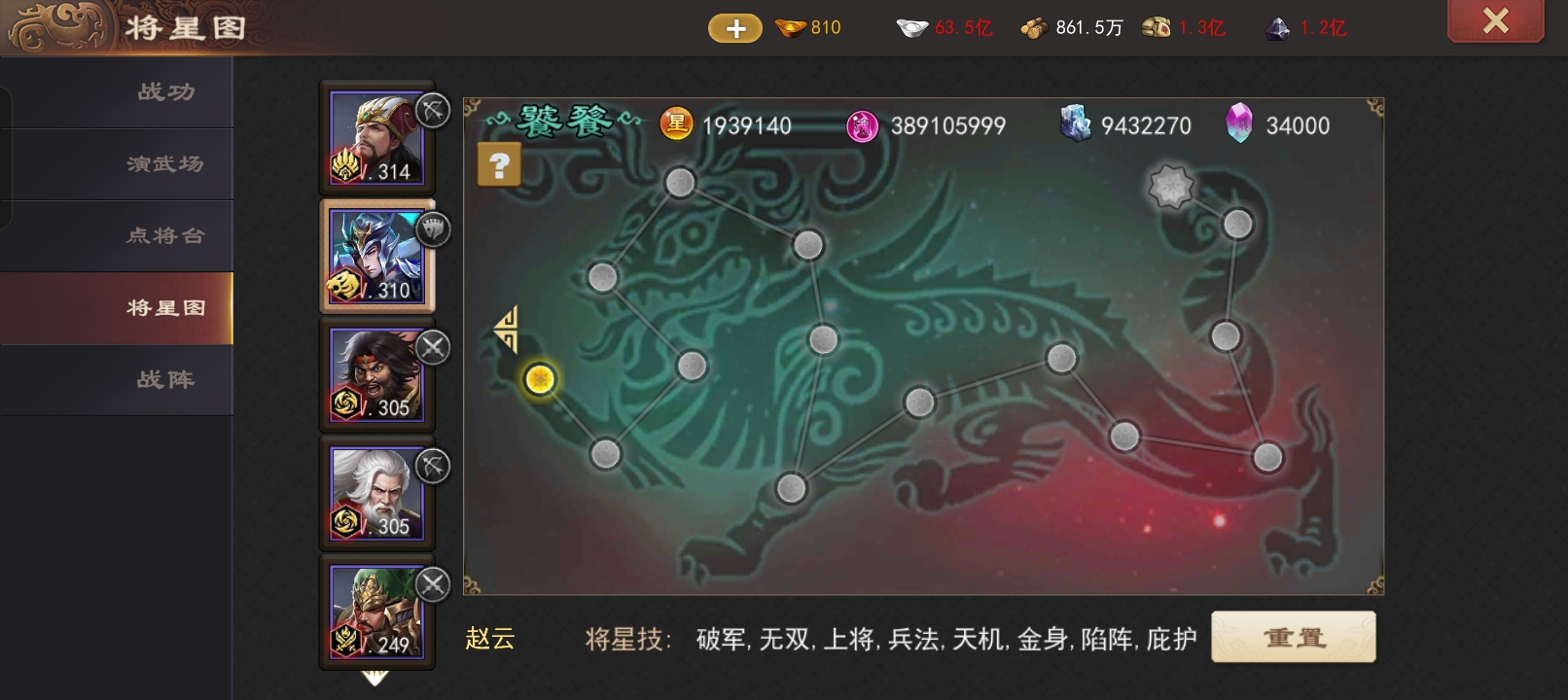This screenshot has height=700, width=1568.
Task: Open the 战功 tab
Action: coord(165,92)
